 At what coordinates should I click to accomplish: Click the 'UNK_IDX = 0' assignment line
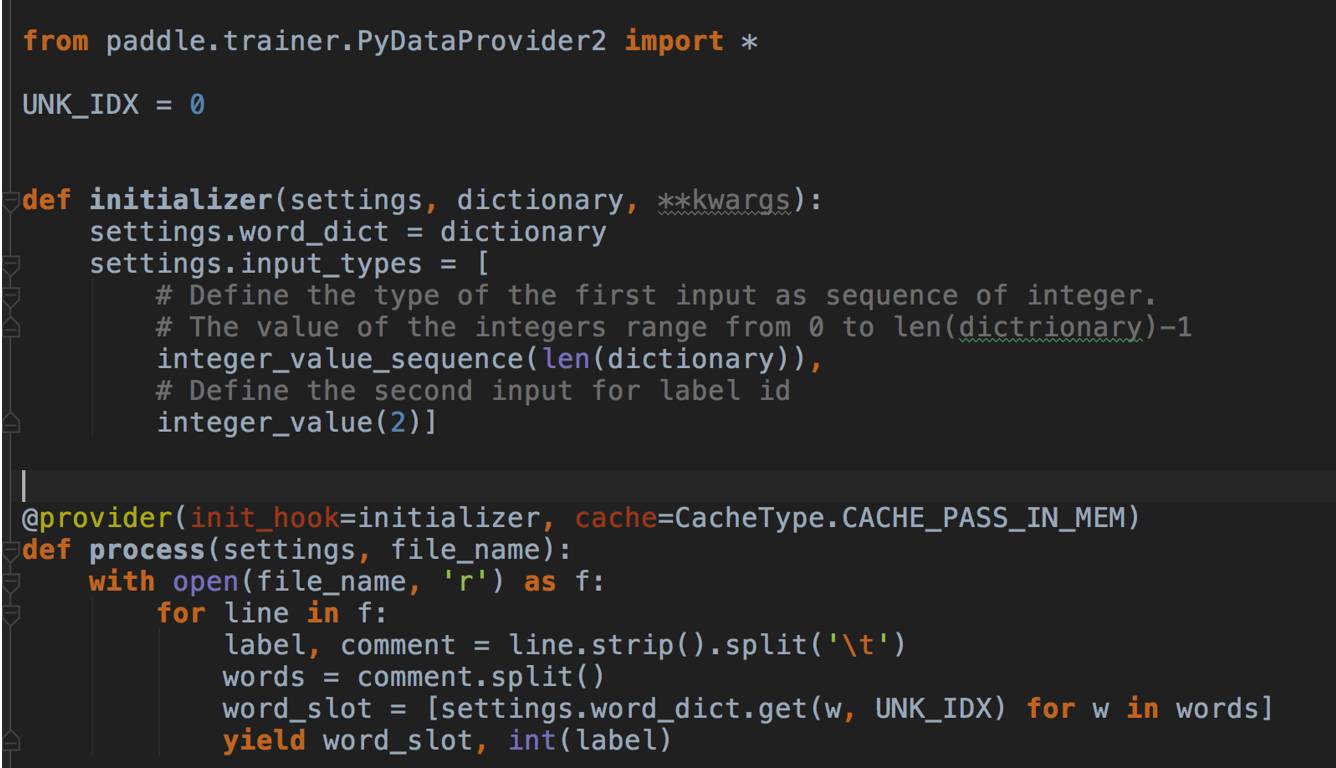(x=113, y=105)
